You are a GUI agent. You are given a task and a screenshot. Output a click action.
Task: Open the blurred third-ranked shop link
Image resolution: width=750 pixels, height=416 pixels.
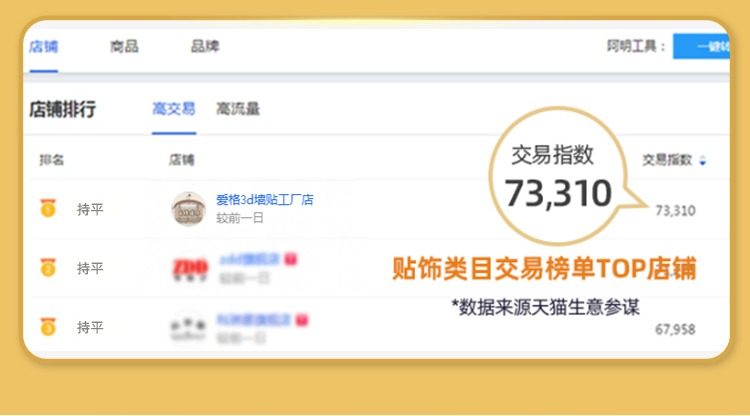click(254, 320)
